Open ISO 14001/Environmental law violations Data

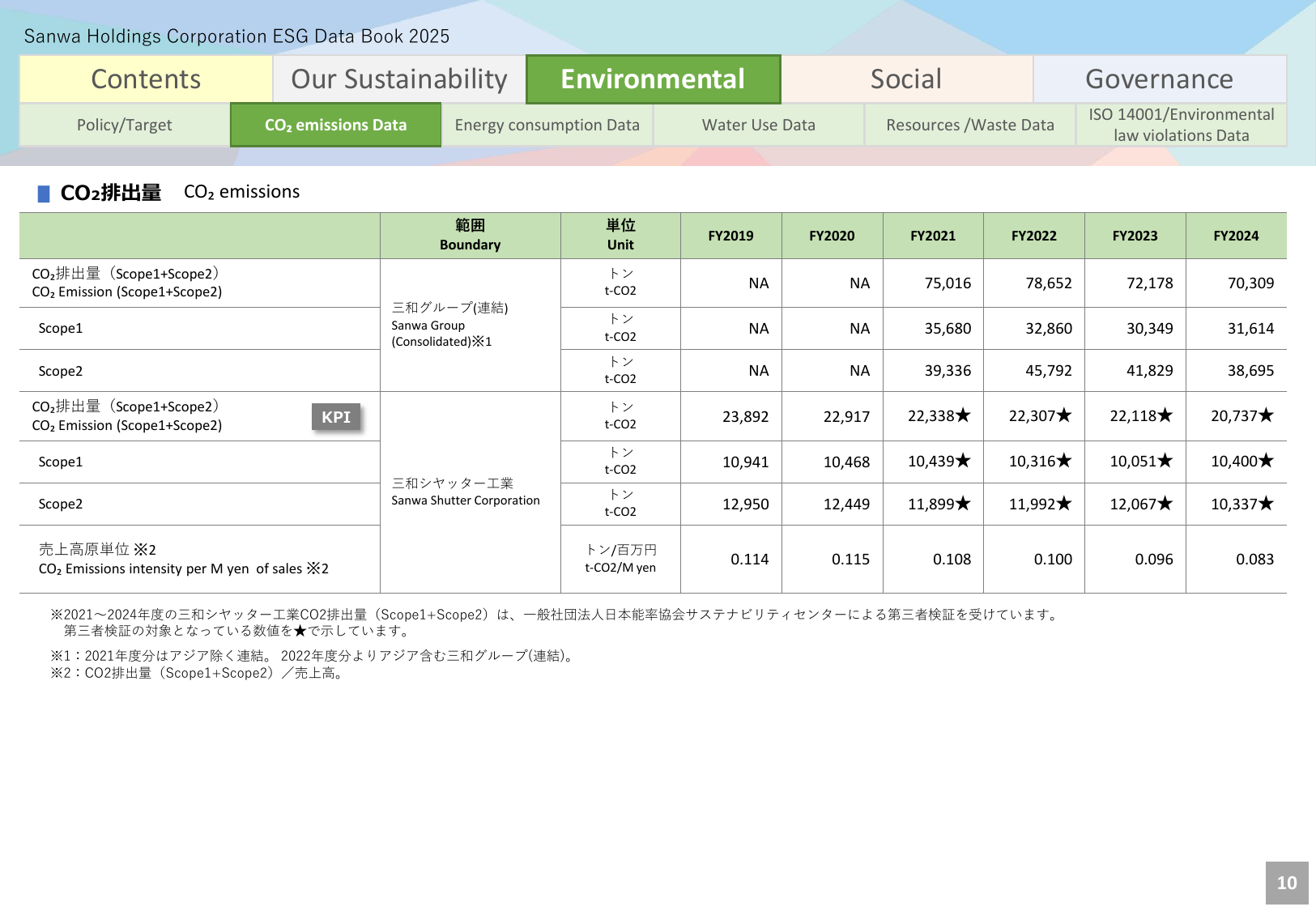(x=1182, y=125)
